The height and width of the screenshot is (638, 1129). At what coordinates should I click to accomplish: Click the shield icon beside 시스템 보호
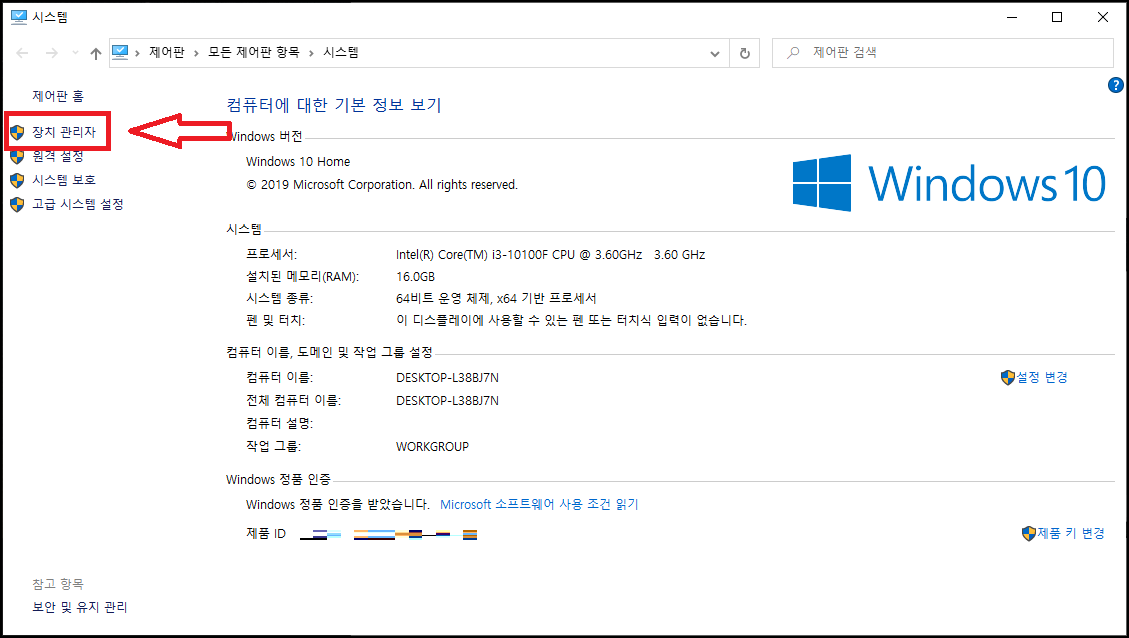pos(17,180)
